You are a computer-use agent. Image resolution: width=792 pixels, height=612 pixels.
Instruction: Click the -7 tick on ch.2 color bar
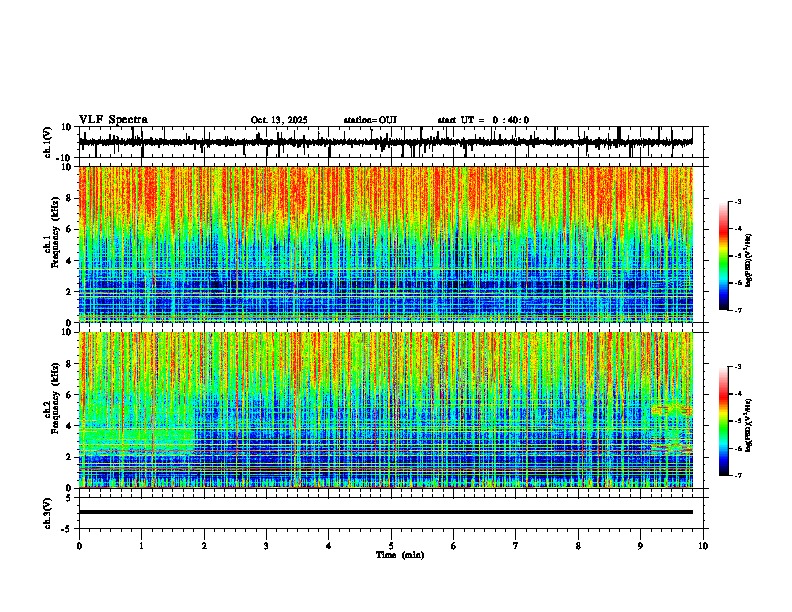click(x=737, y=475)
